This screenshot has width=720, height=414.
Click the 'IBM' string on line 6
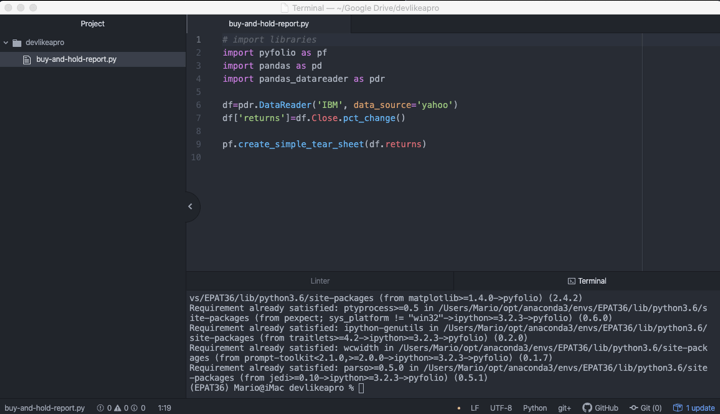[330, 105]
